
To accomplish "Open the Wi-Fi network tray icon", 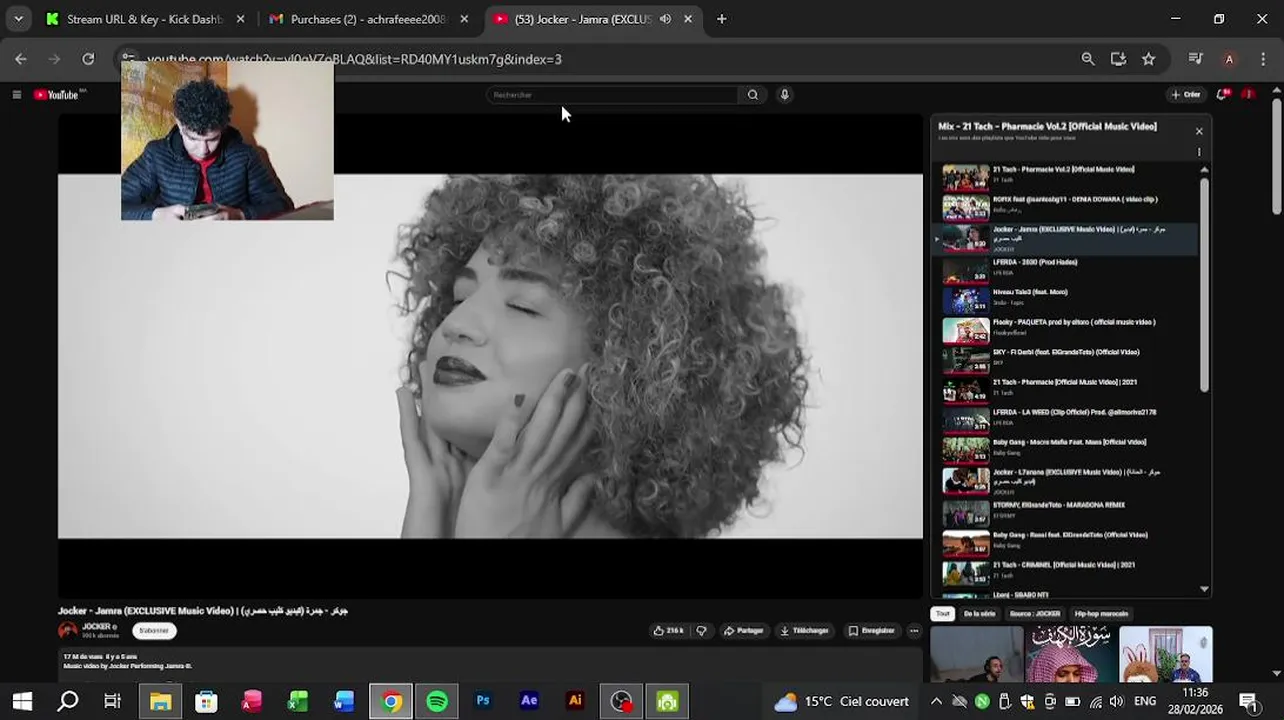I will click(1096, 701).
